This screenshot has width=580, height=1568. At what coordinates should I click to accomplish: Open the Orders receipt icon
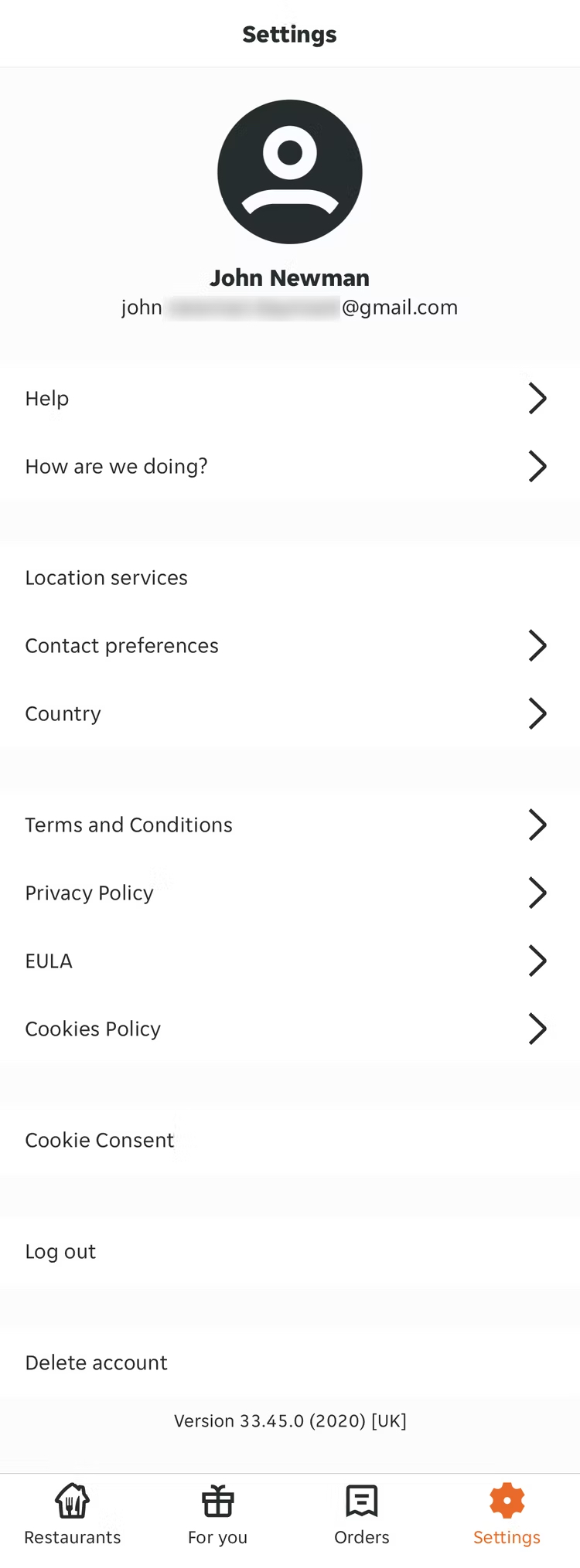click(361, 1502)
